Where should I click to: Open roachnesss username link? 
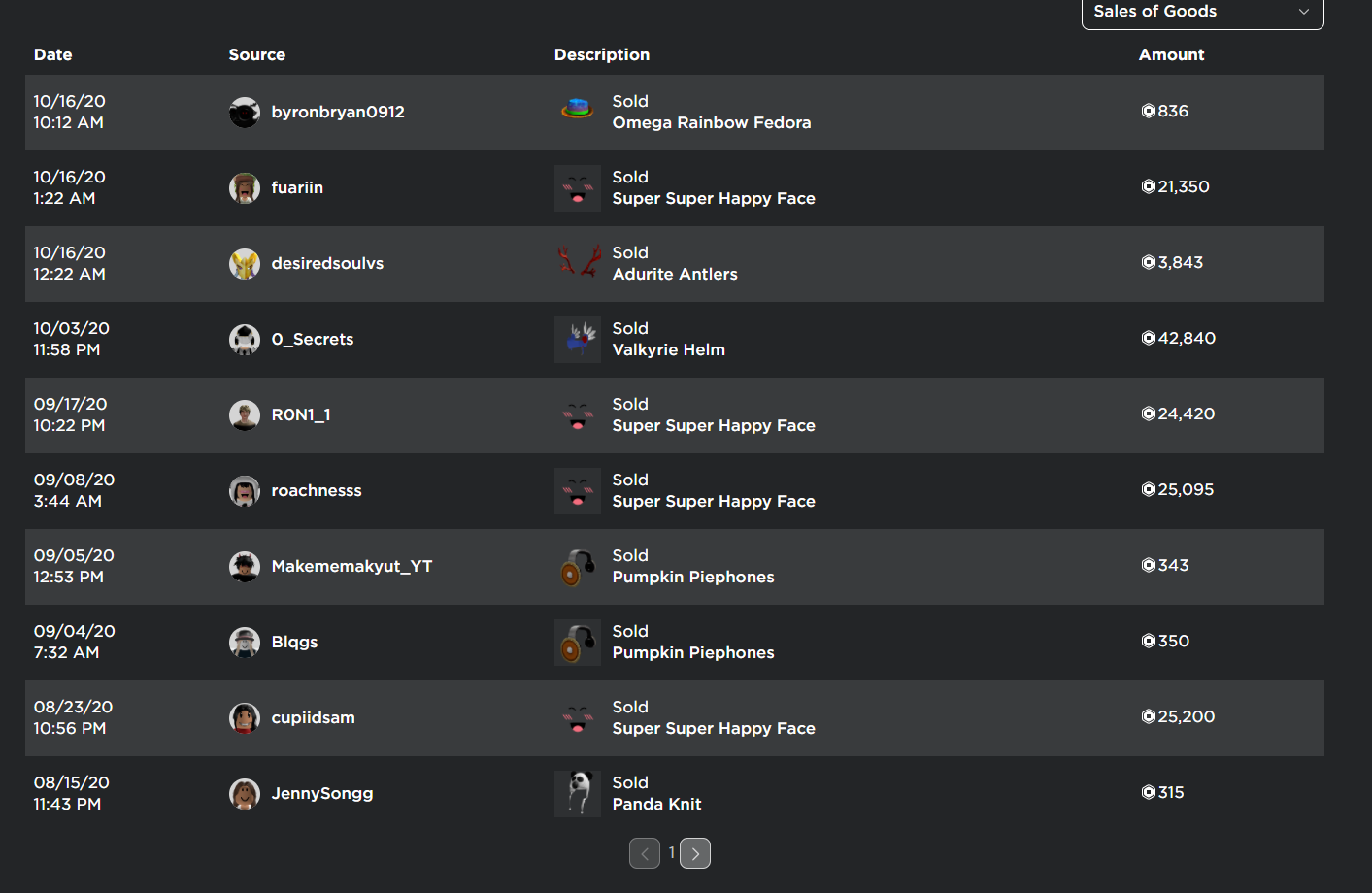tap(317, 491)
